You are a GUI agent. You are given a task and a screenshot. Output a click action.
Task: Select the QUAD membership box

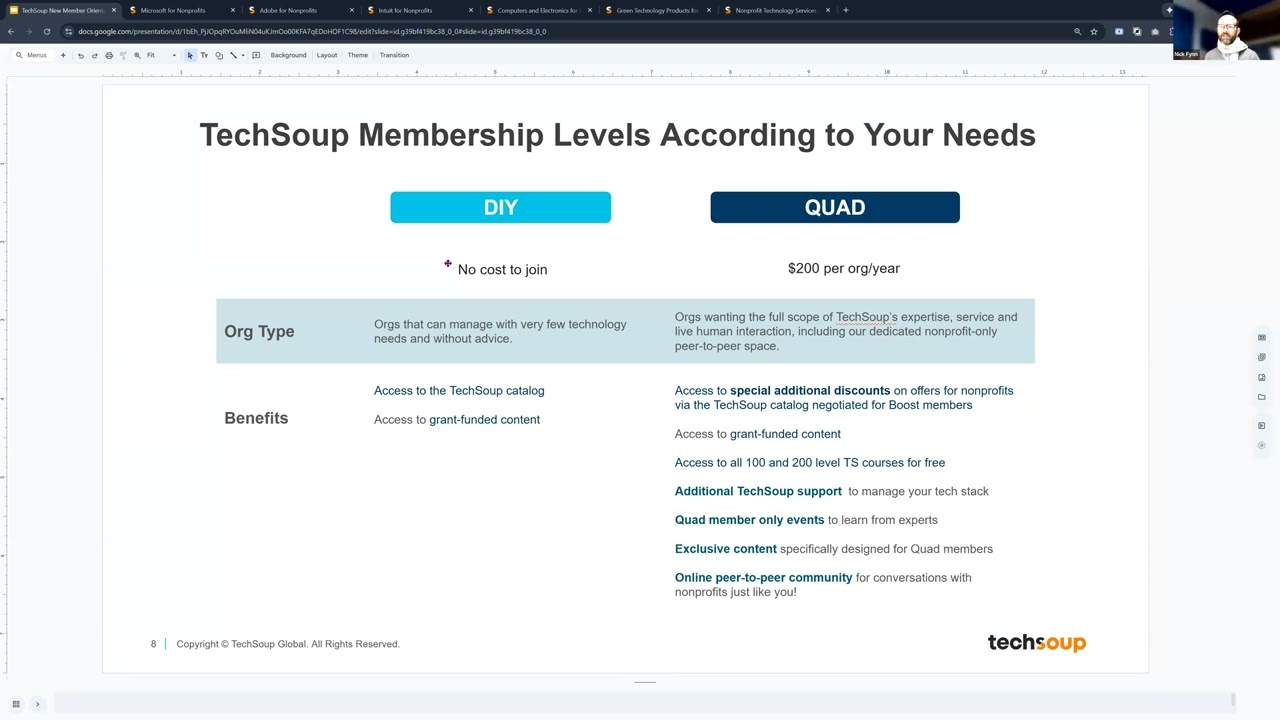[x=835, y=207]
